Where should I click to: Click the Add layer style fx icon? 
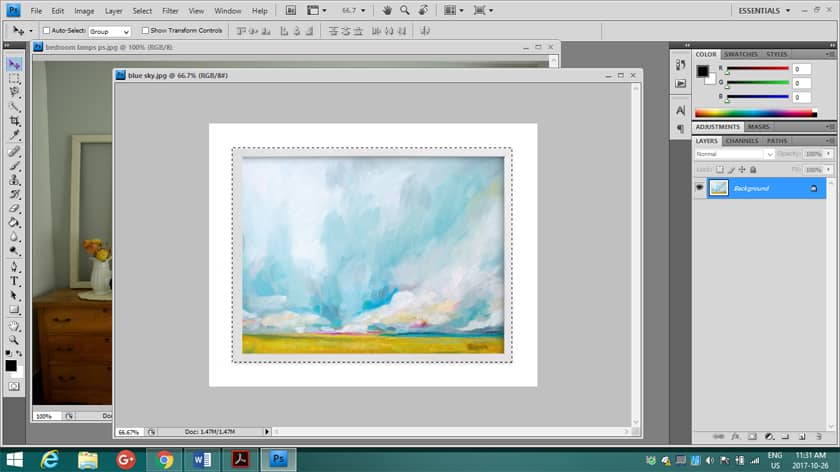[736, 437]
